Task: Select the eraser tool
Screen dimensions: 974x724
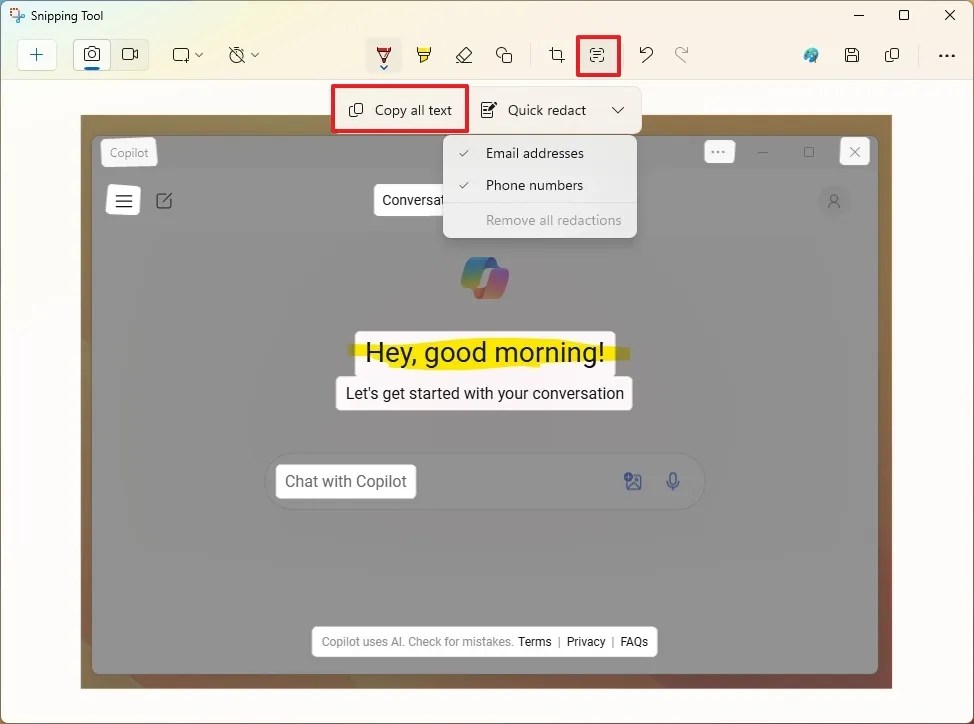Action: coord(464,55)
